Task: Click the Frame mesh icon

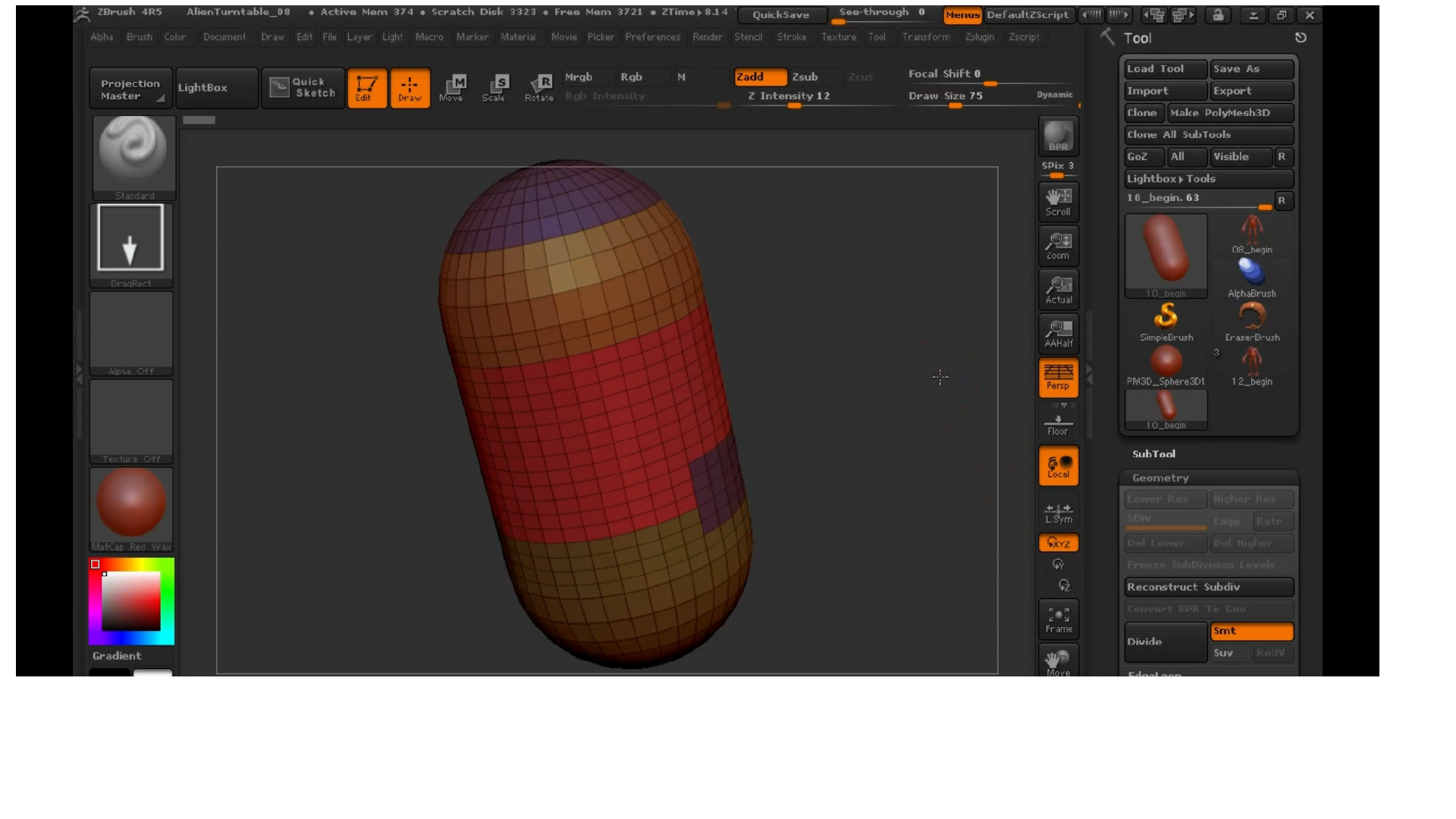Action: pos(1059,620)
